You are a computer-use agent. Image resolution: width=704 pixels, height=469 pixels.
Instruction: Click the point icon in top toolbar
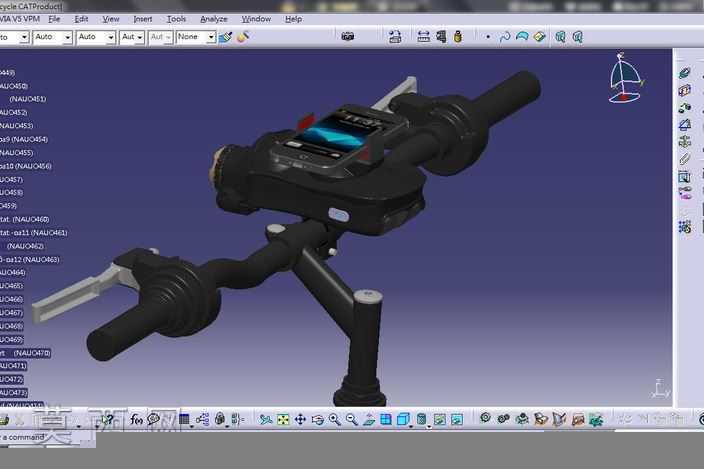pos(488,37)
